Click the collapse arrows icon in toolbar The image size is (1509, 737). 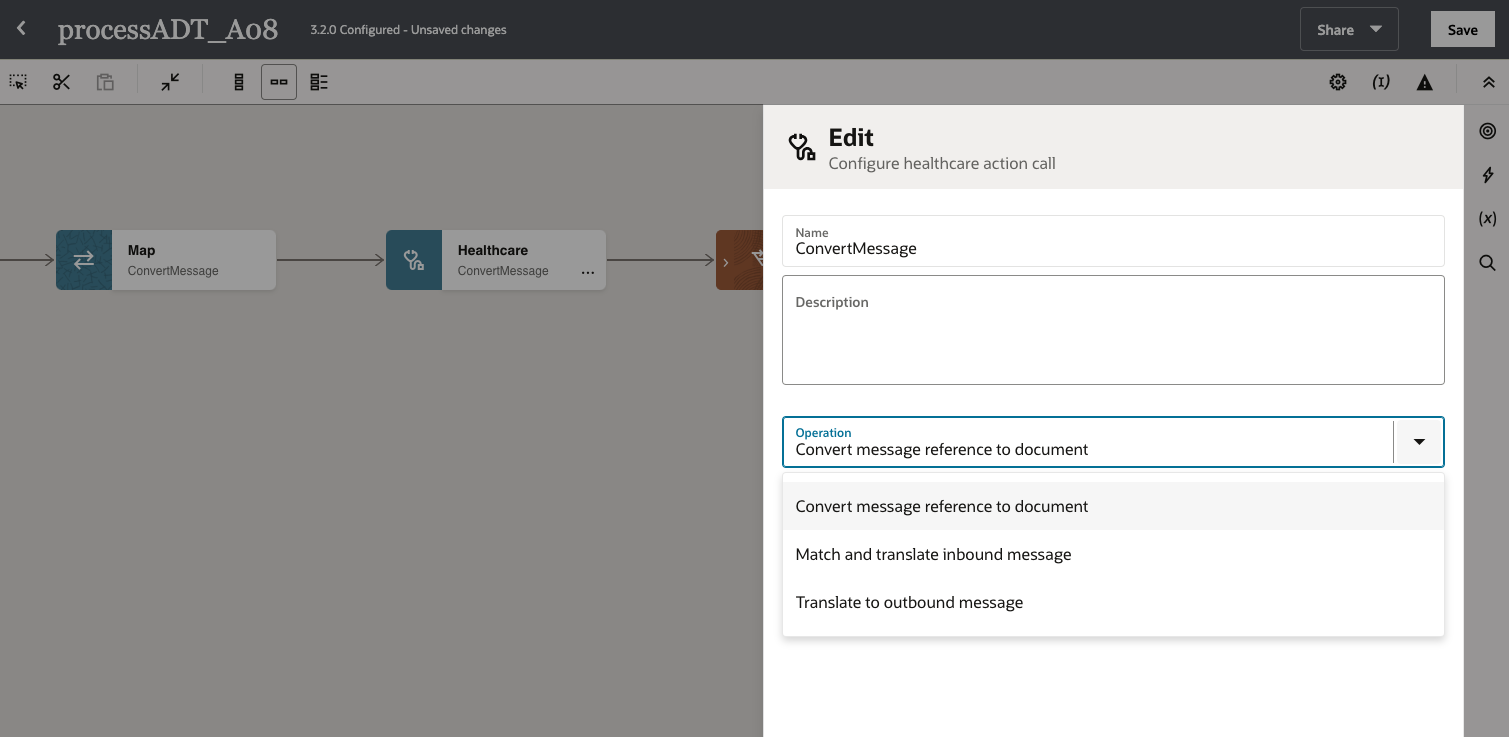171,82
